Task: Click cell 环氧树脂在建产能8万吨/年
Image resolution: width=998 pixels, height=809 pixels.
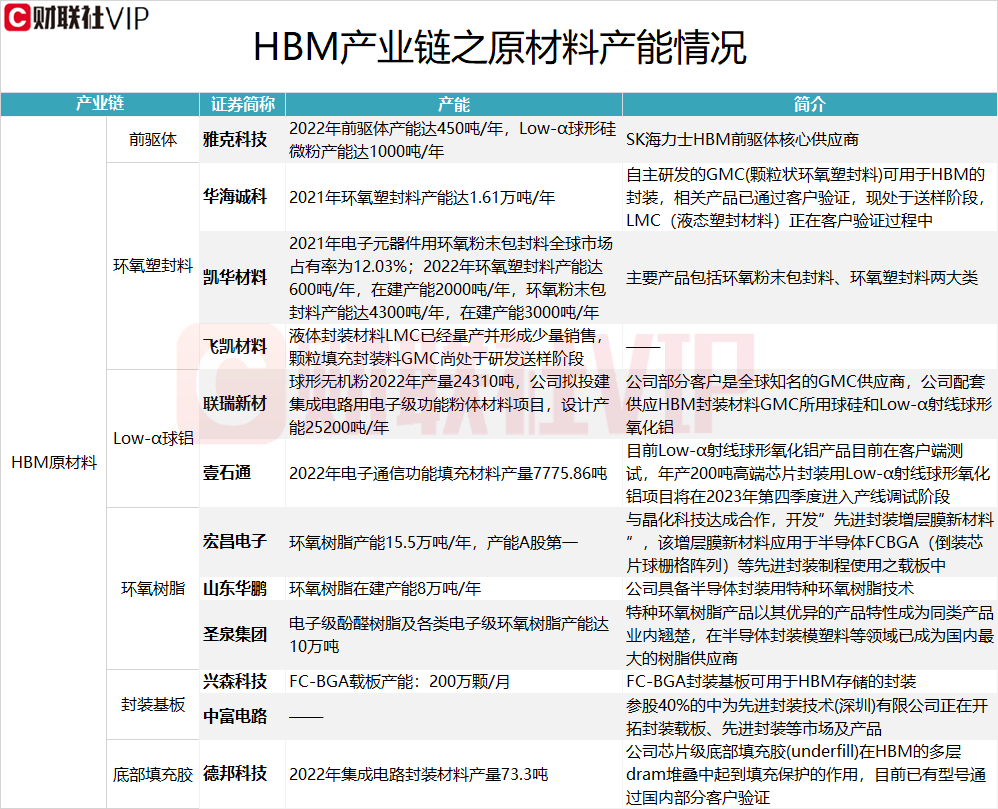Action: point(454,588)
